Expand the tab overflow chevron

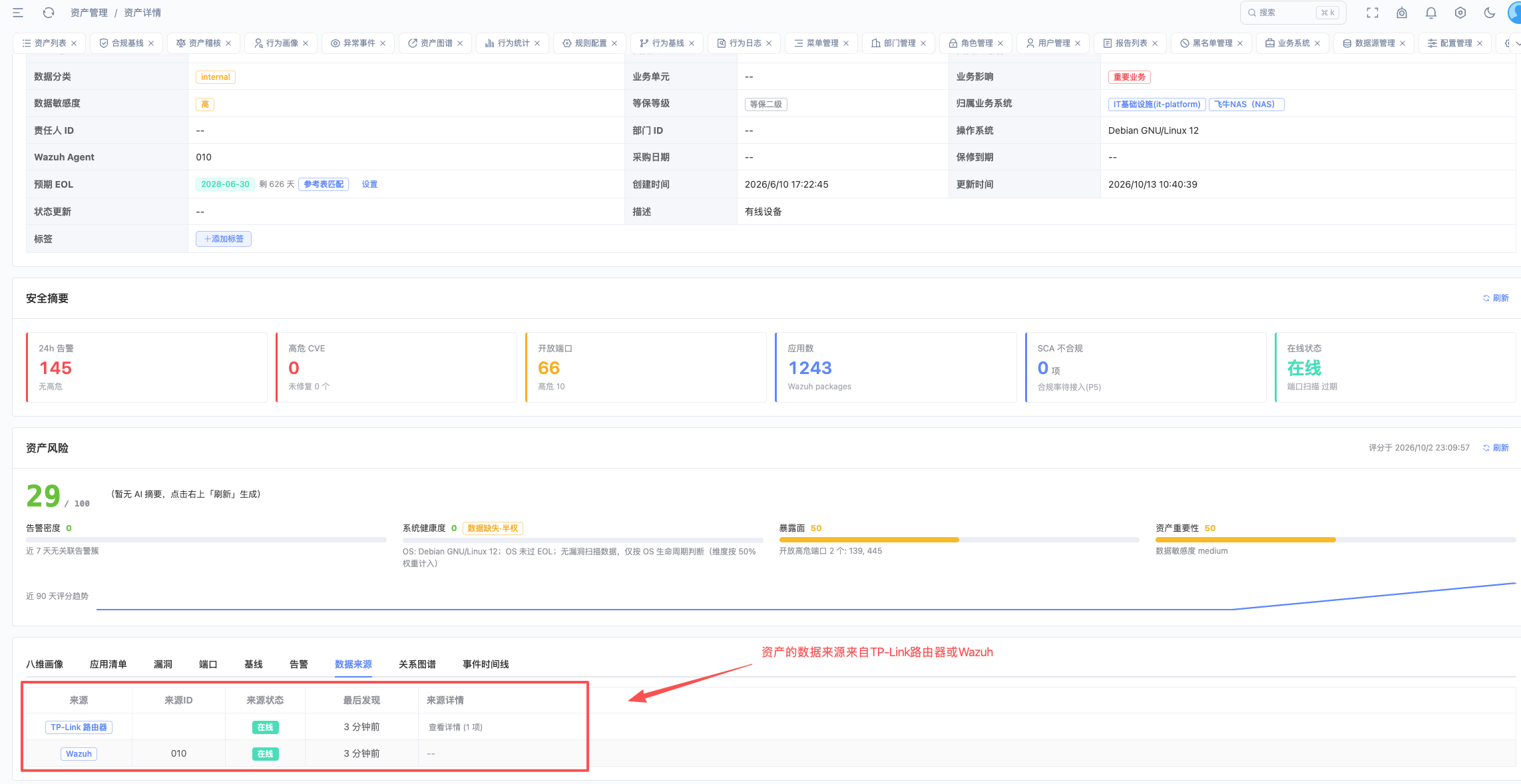(x=1517, y=43)
